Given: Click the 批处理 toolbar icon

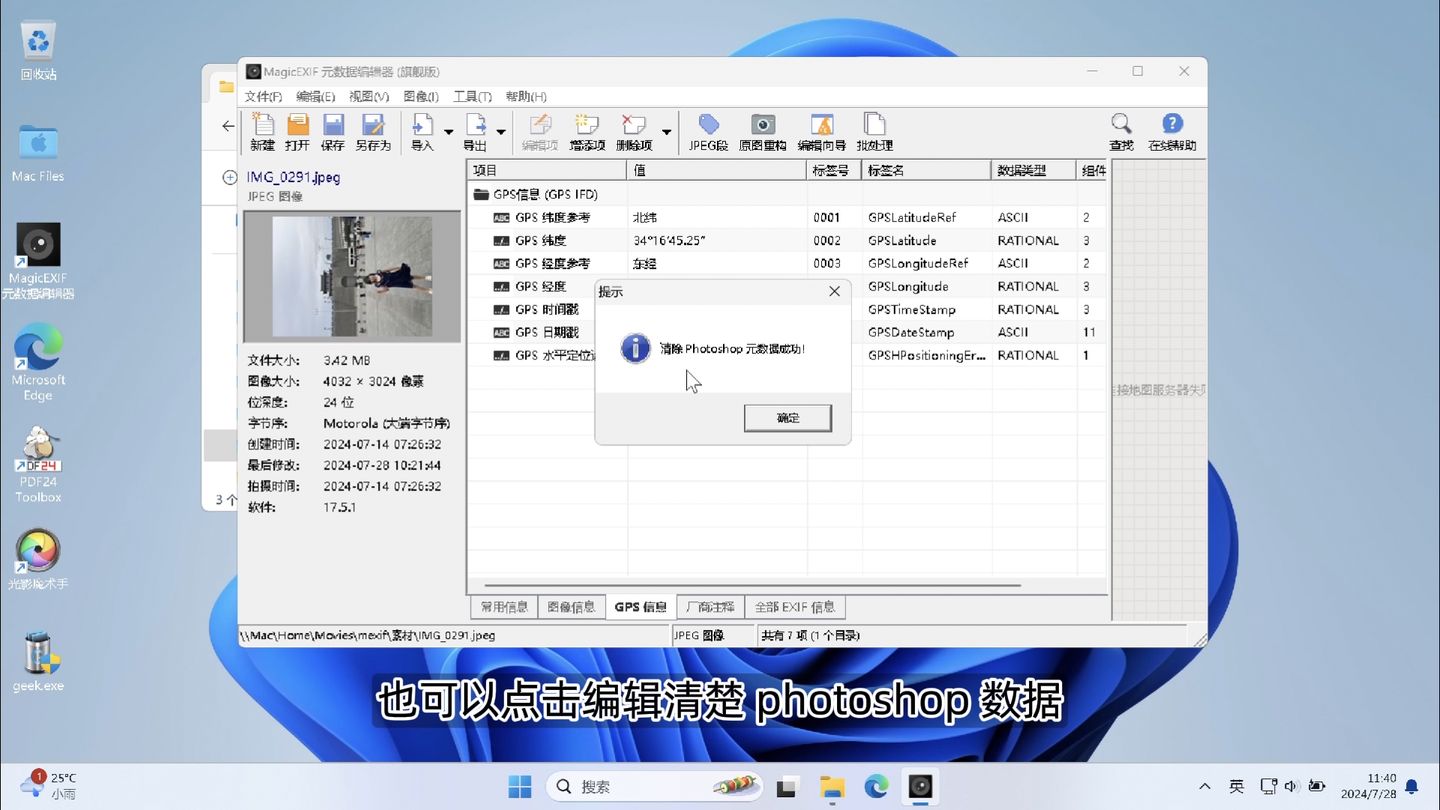Looking at the screenshot, I should [875, 132].
